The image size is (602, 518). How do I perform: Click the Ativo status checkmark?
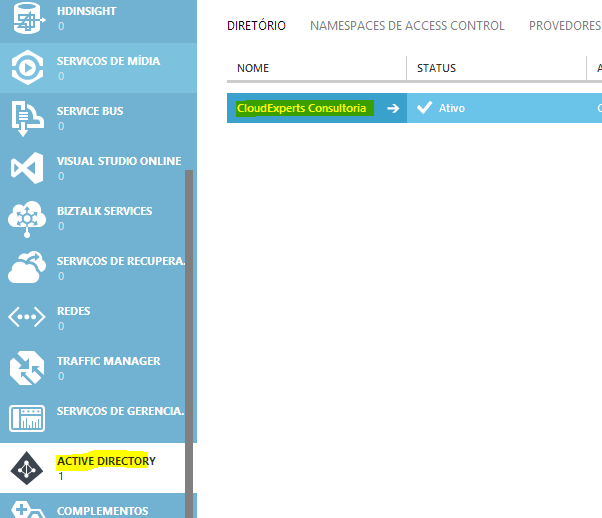425,108
